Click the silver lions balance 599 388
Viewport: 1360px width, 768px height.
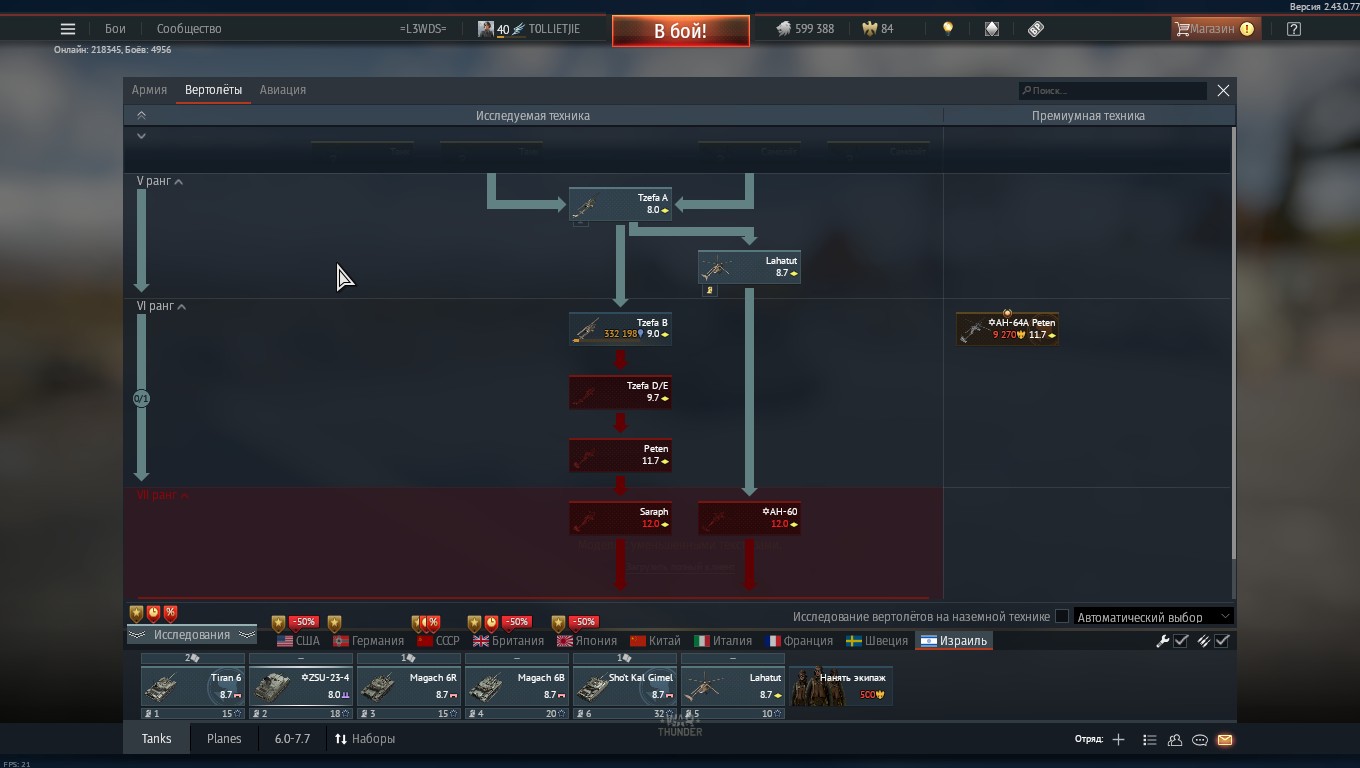pos(805,29)
